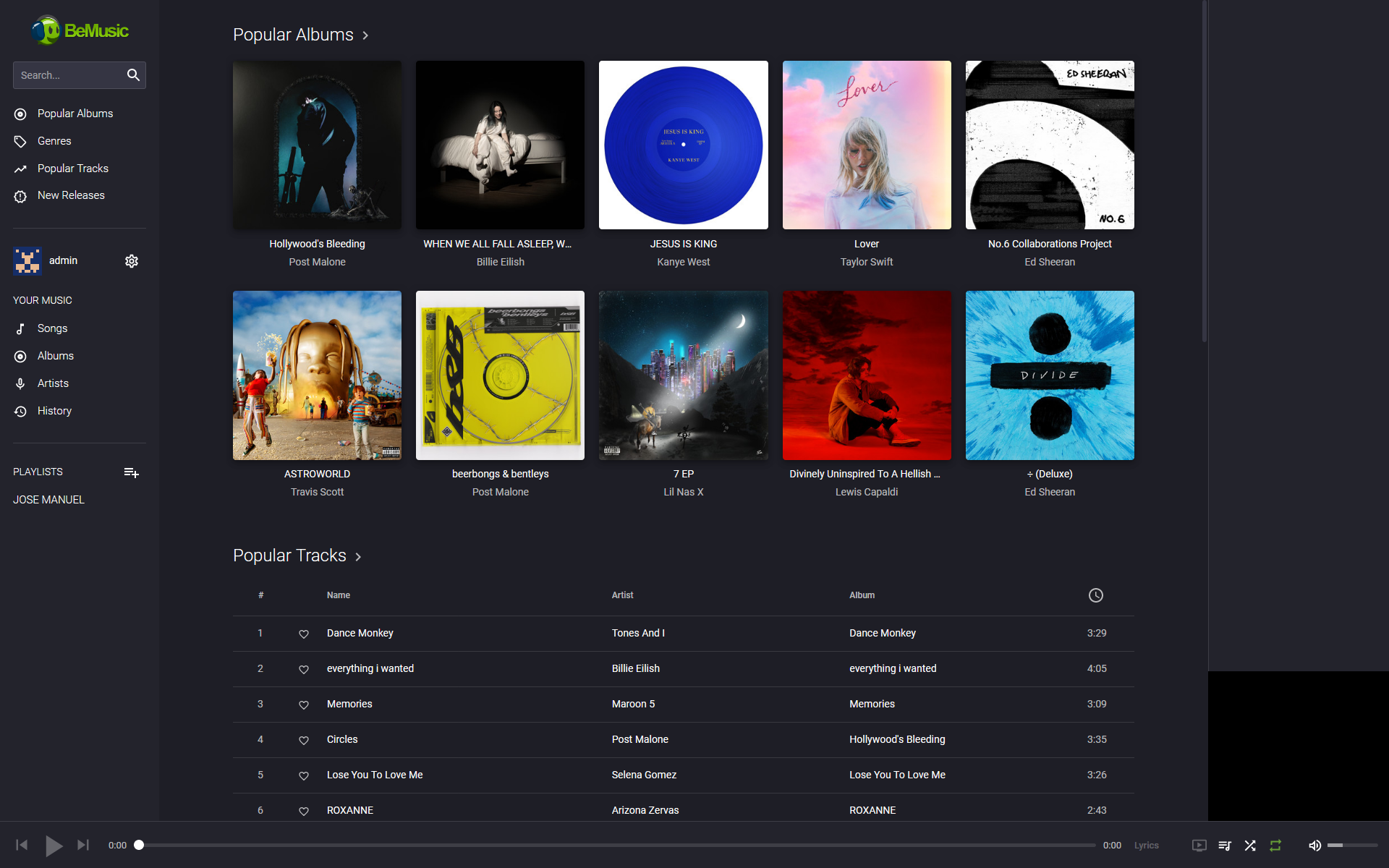The height and width of the screenshot is (868, 1389).
Task: Open artist Taylor Swift link
Action: (867, 262)
